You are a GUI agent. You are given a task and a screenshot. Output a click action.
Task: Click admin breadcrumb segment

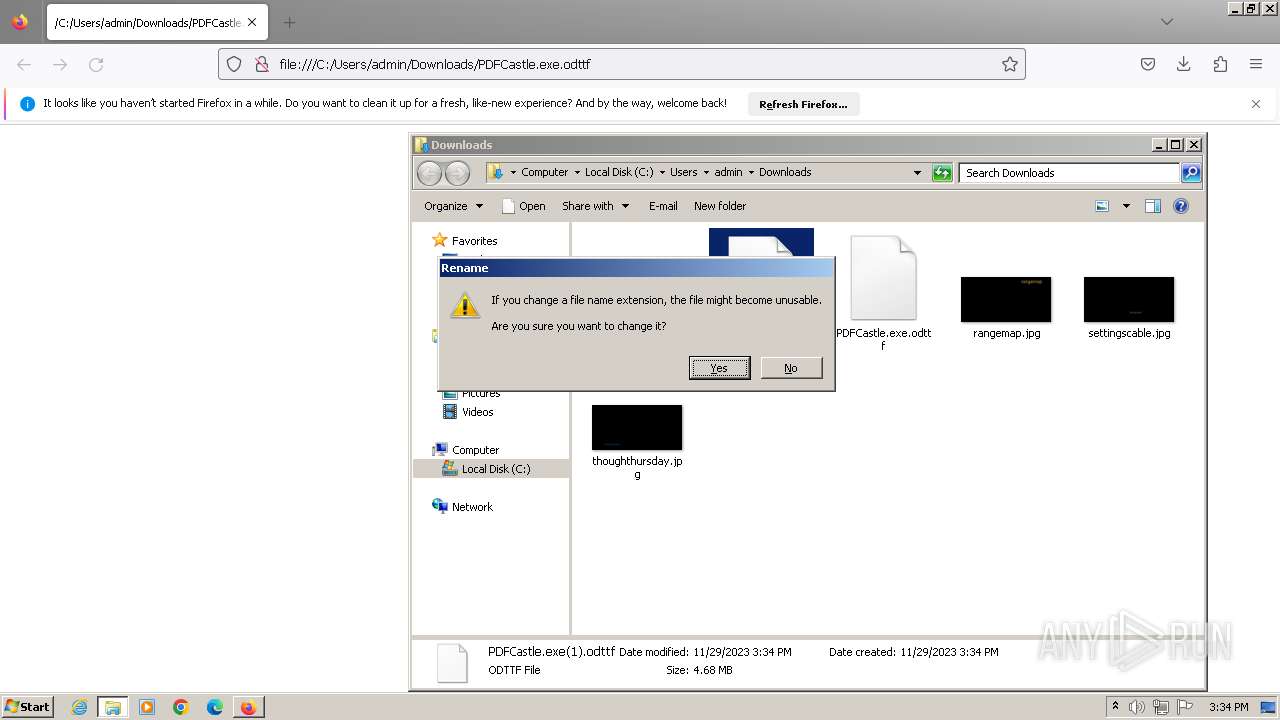[728, 172]
